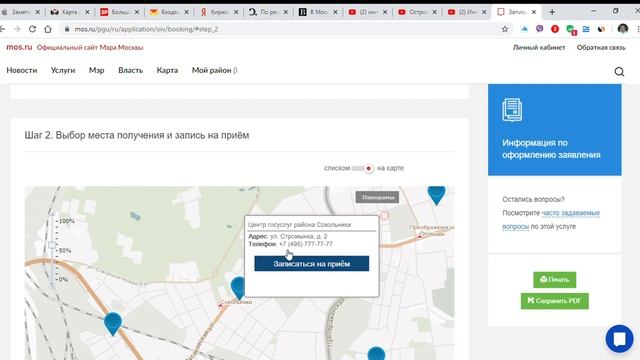Open a new browser tab

[552, 12]
